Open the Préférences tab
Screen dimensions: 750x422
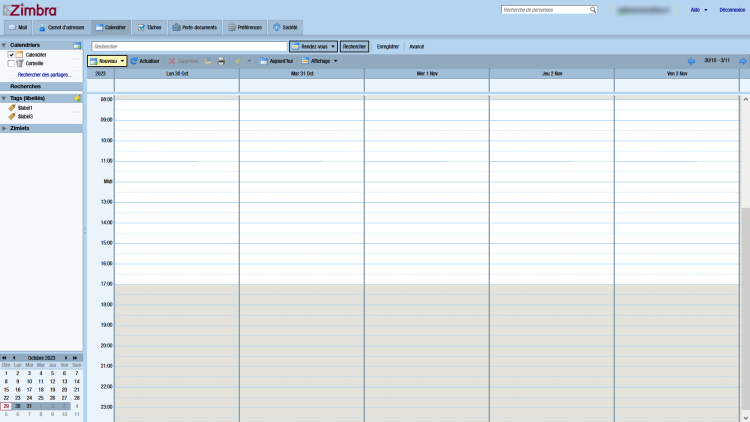coord(245,27)
